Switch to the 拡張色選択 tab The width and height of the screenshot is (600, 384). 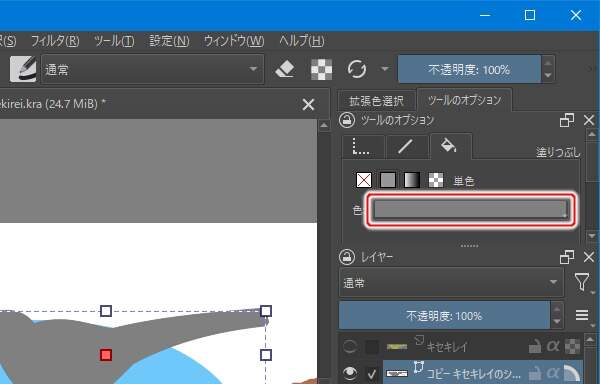377,101
